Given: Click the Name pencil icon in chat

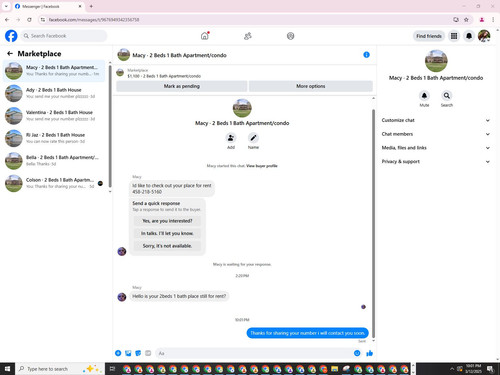Looking at the screenshot, I should [x=253, y=138].
